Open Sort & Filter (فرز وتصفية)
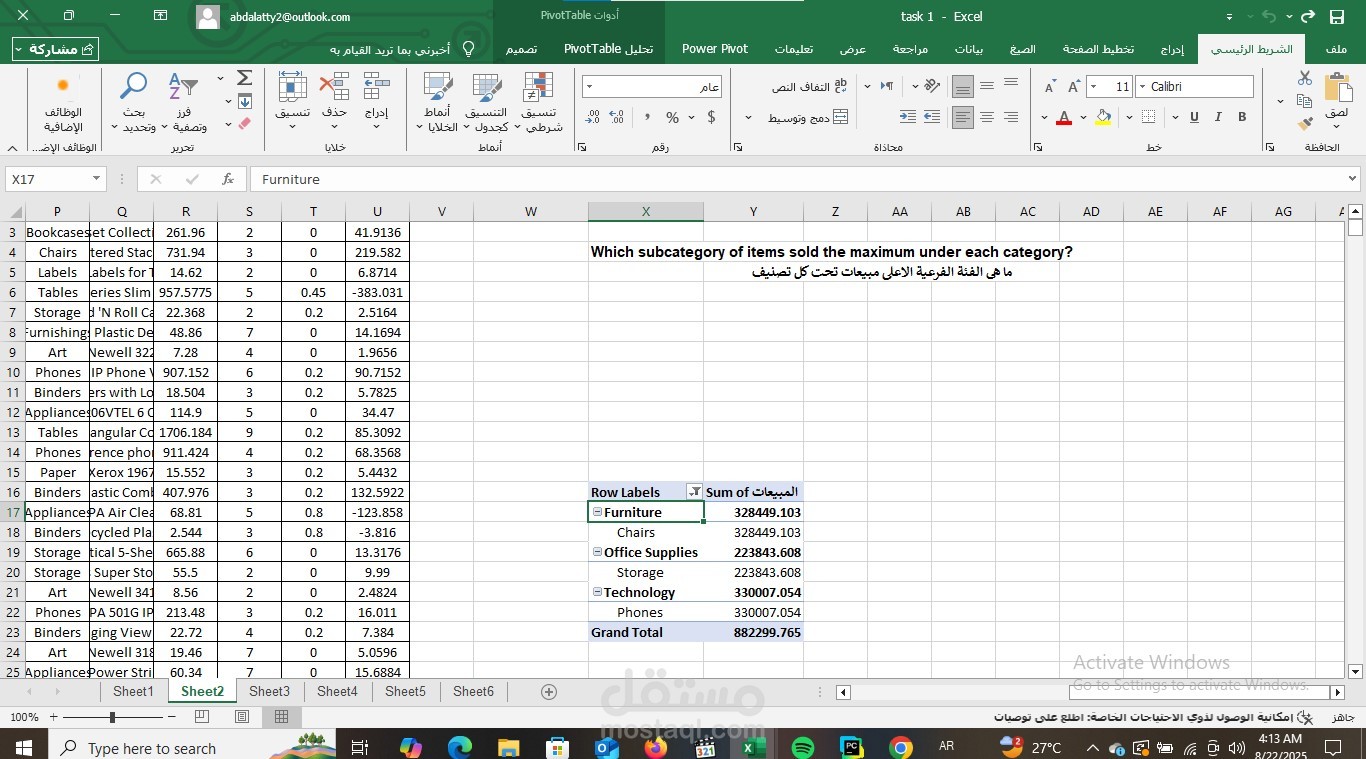The width and height of the screenshot is (1366, 759). (184, 103)
